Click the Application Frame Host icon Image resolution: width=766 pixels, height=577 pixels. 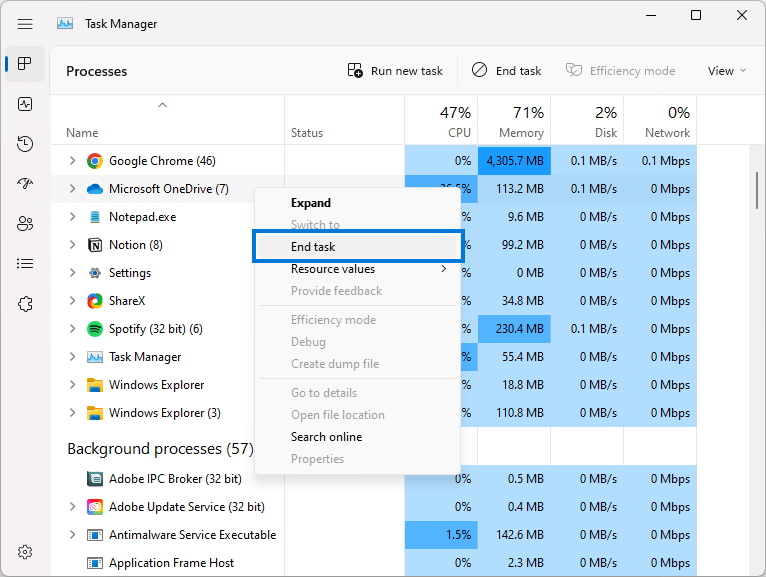coord(95,563)
